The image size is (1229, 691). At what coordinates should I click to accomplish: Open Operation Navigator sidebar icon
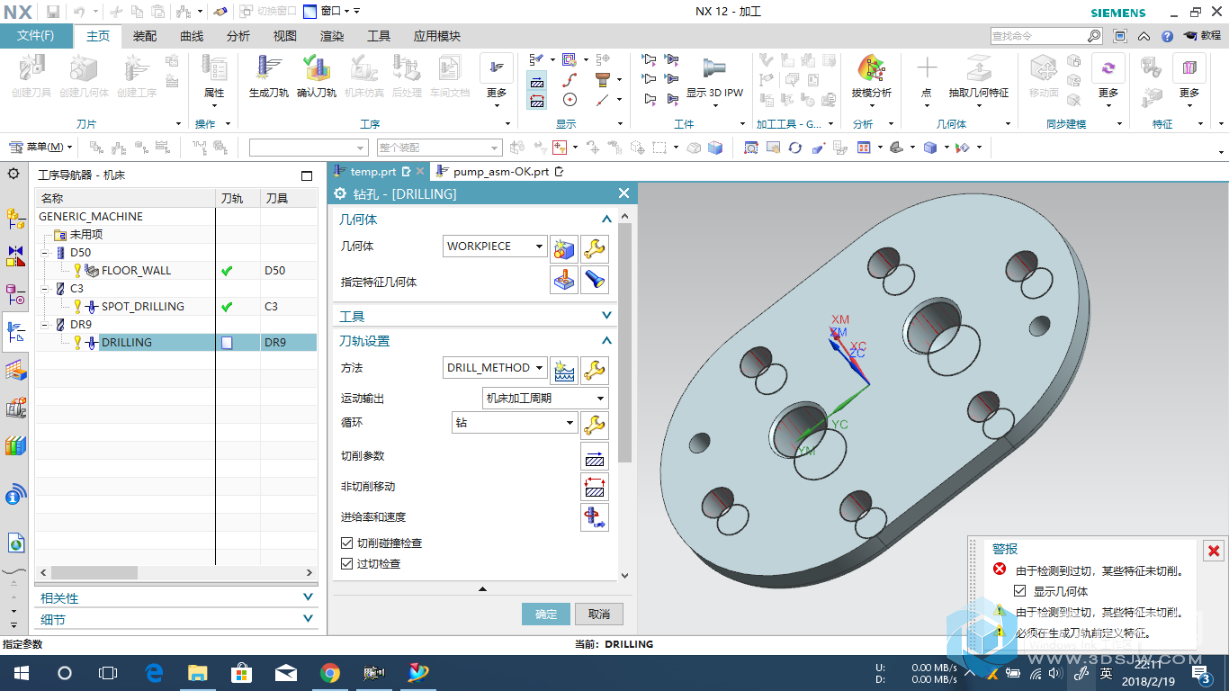coord(15,332)
